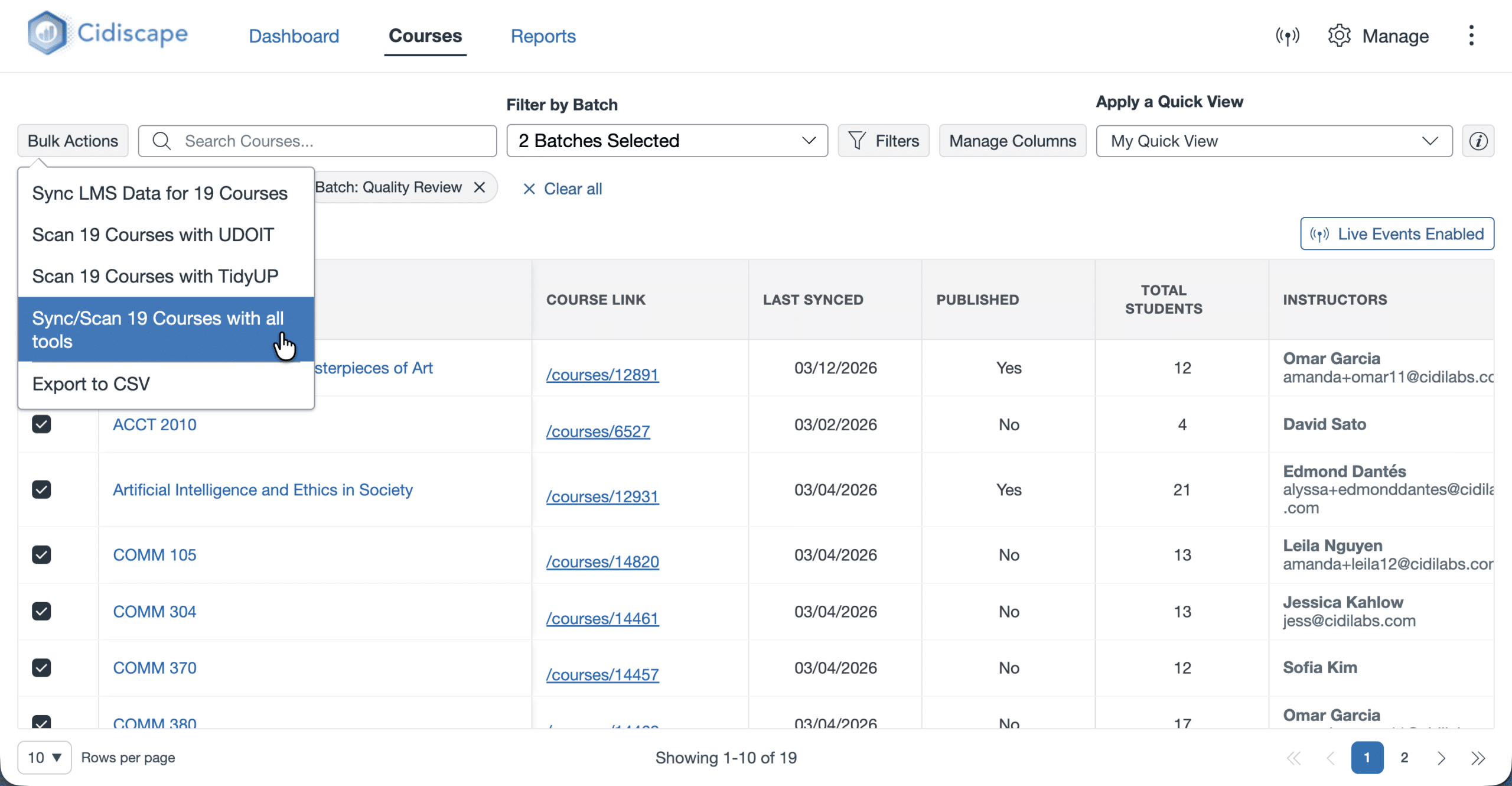The image size is (1512, 786).
Task: Click the Filters funnel button
Action: 883,141
